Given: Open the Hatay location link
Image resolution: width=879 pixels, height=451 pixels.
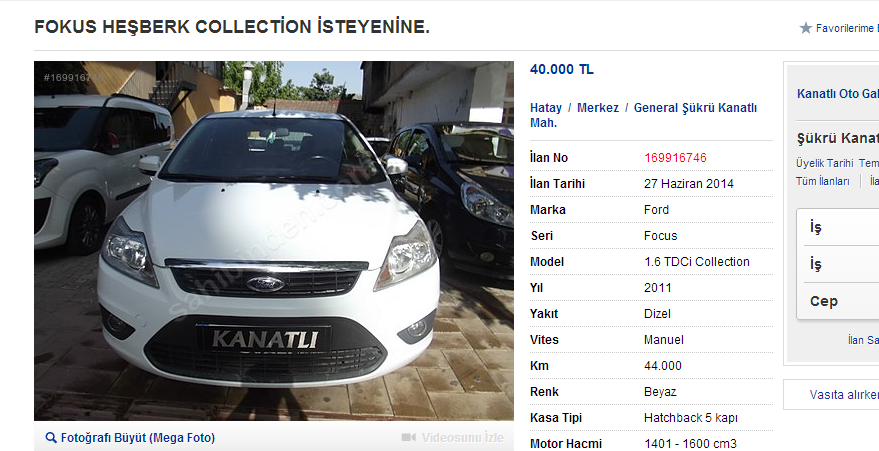Looking at the screenshot, I should 546,108.
